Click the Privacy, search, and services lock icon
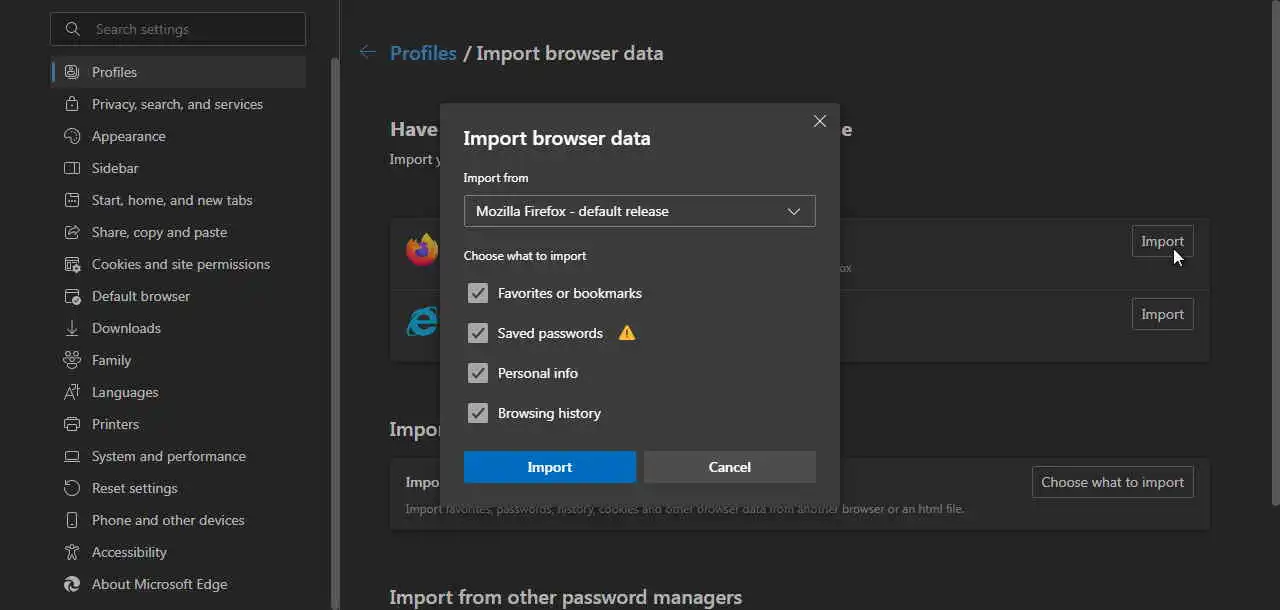 point(72,104)
